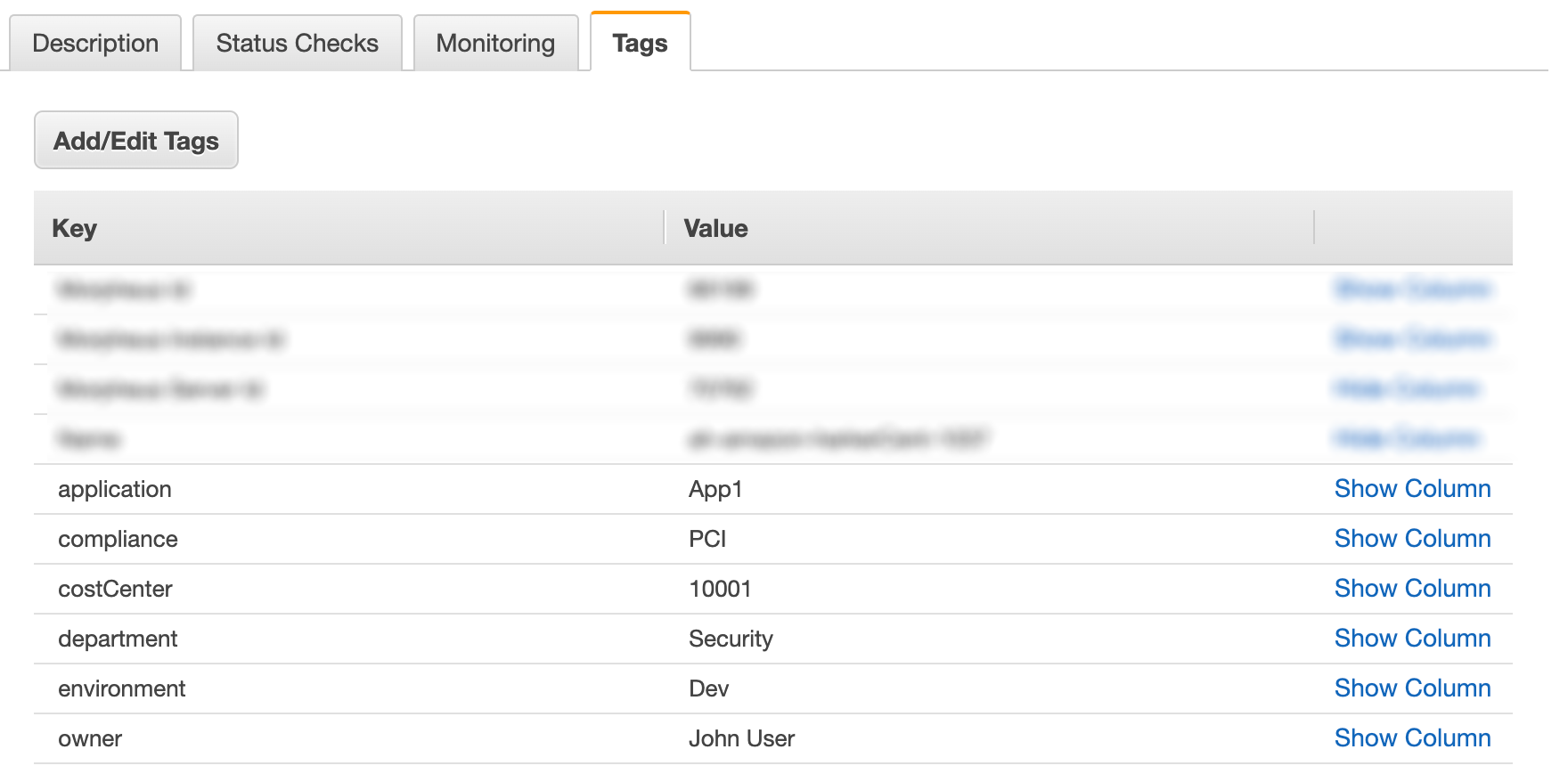Switch to the Description tab

pyautogui.click(x=94, y=42)
